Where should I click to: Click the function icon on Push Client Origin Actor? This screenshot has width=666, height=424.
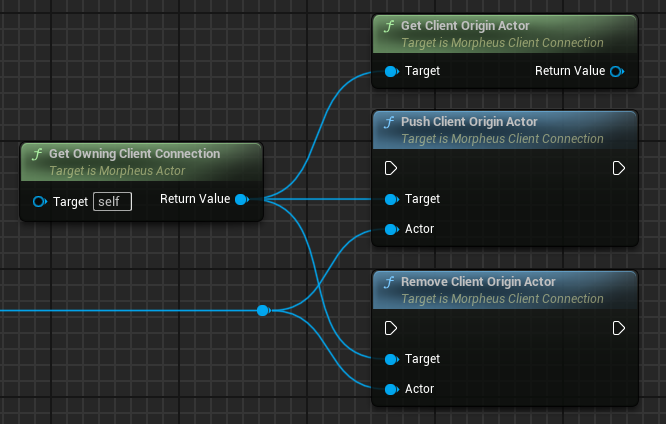(x=389, y=122)
